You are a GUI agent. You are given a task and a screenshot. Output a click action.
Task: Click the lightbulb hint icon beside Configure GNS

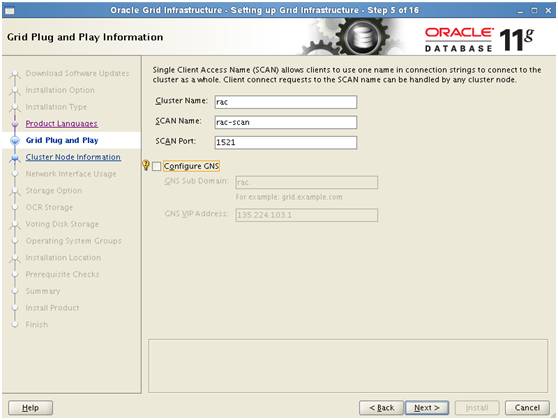click(x=146, y=165)
